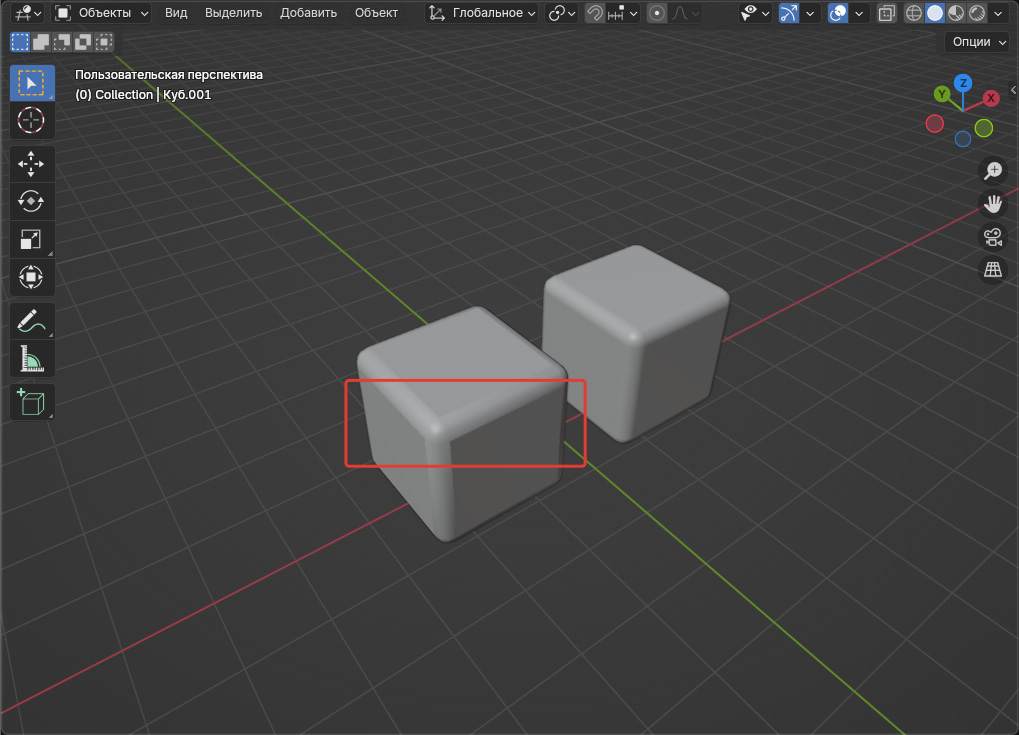Activate the Rotate tool
Image resolution: width=1019 pixels, height=735 pixels.
point(31,201)
